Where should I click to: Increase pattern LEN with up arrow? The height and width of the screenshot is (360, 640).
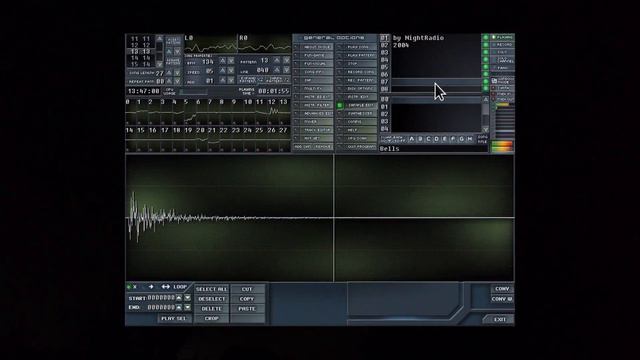pyautogui.click(x=277, y=70)
